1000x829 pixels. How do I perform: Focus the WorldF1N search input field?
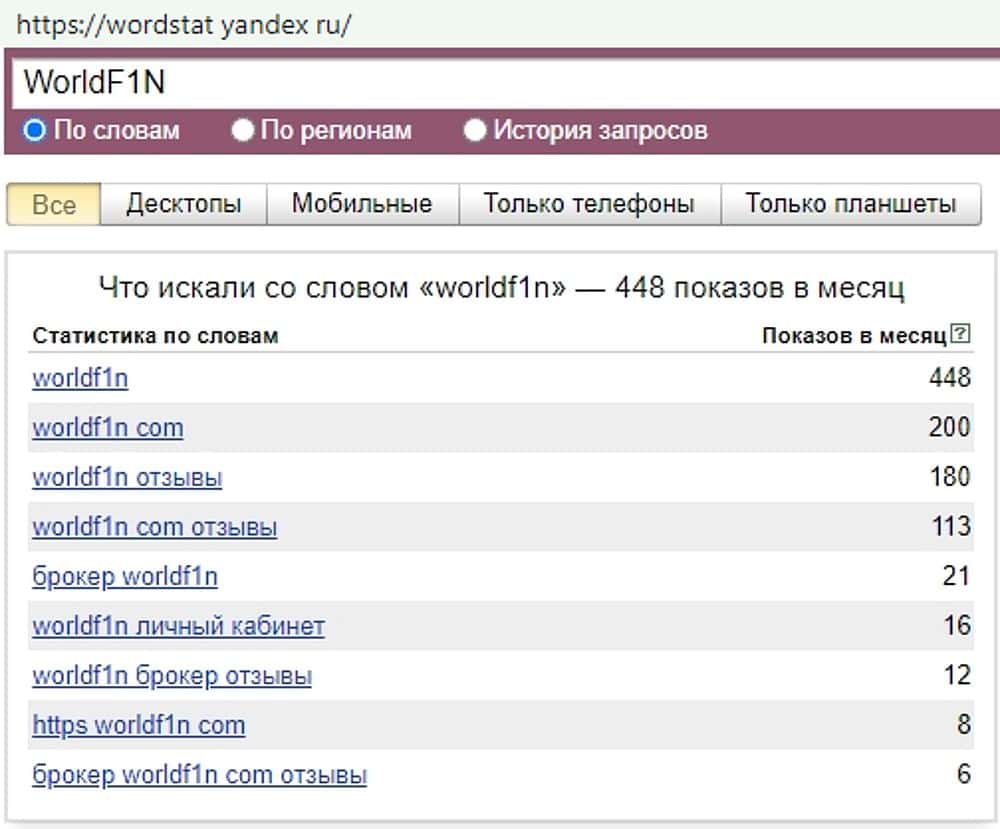(506, 83)
